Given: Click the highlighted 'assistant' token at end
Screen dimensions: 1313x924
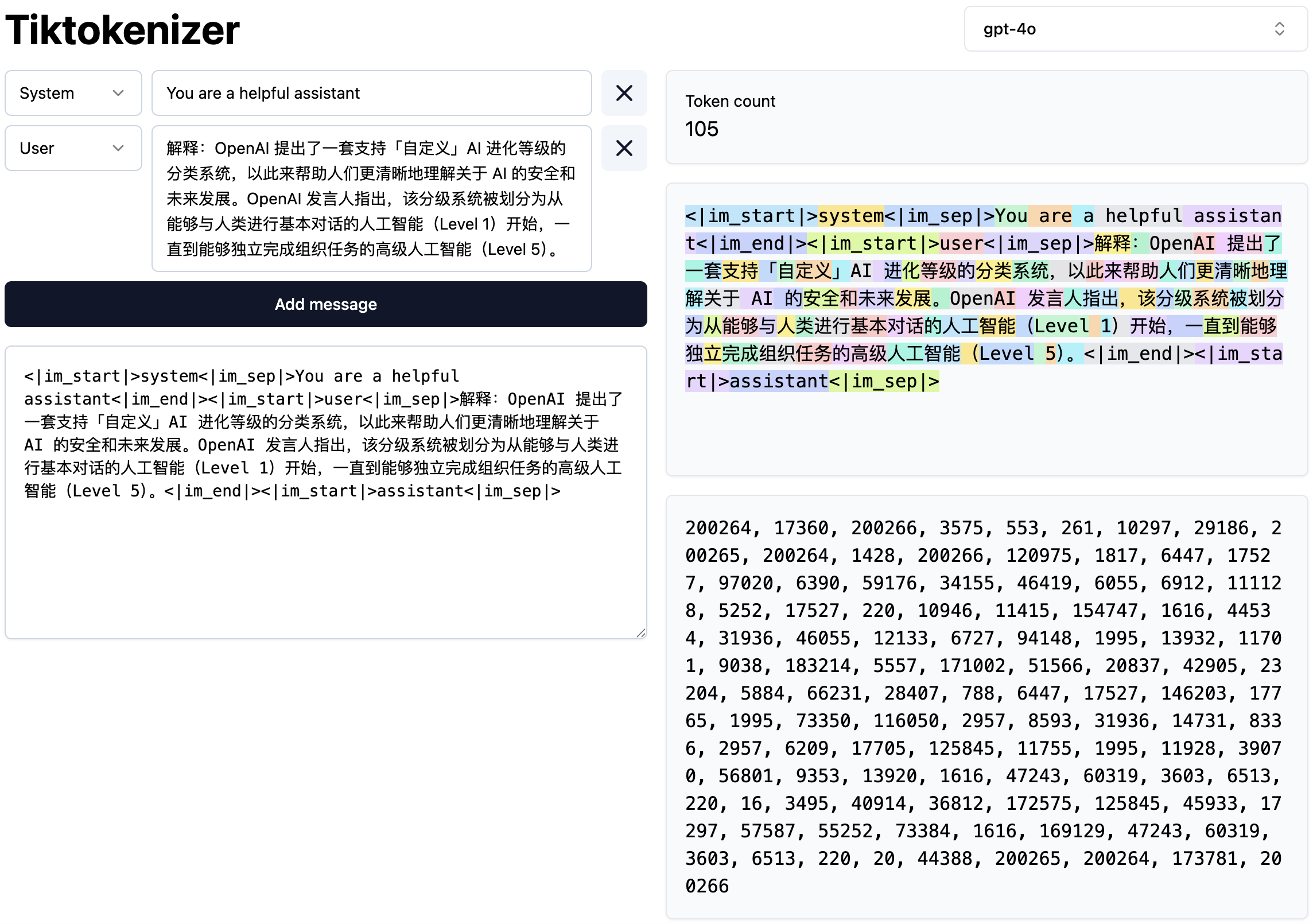Looking at the screenshot, I should tap(778, 381).
